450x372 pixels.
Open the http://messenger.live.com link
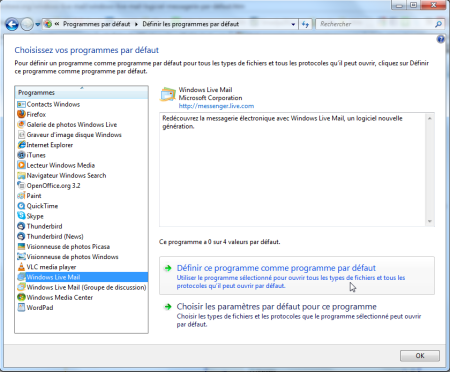point(216,106)
